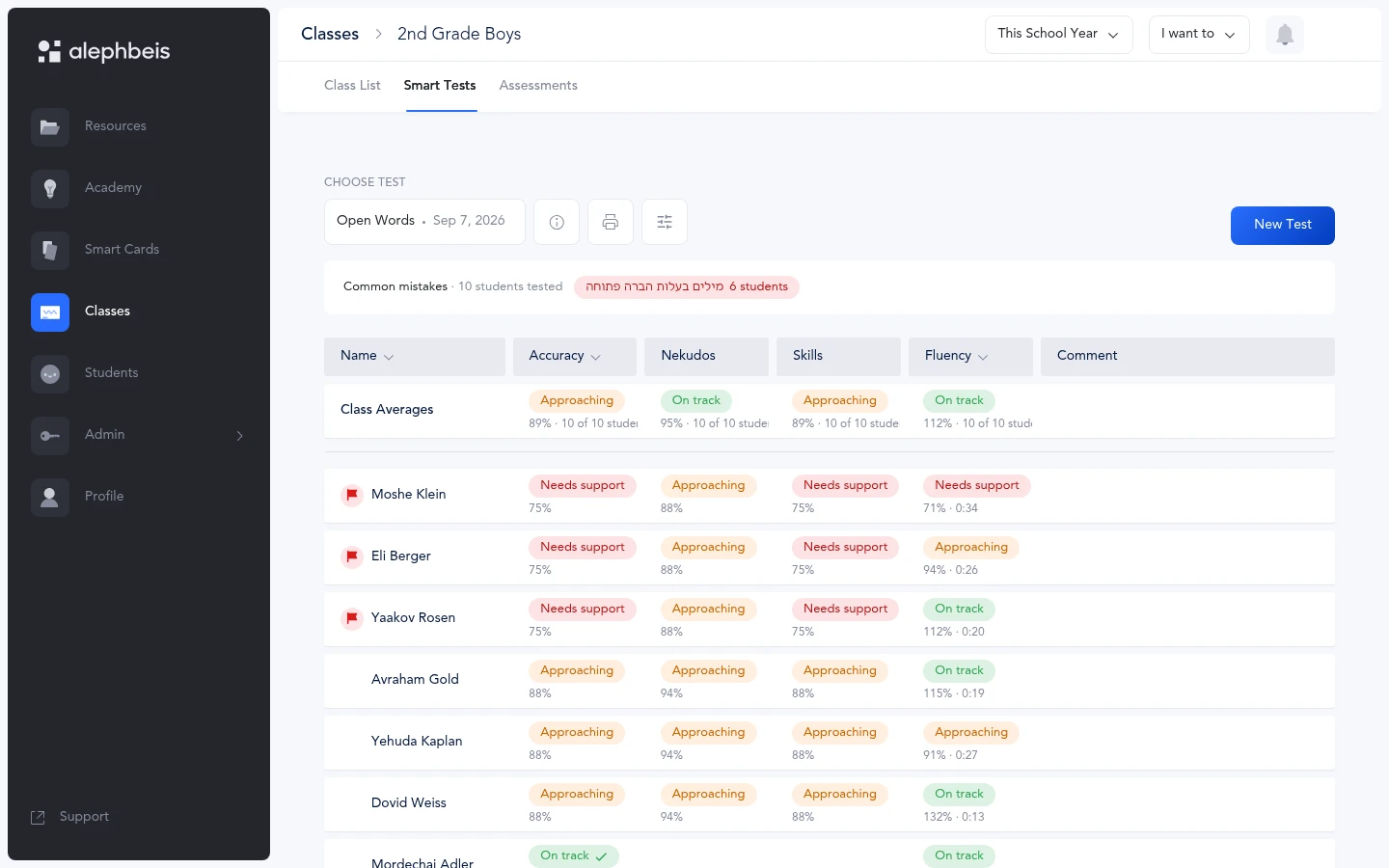The width and height of the screenshot is (1389, 868).
Task: Go to the alephbeis logo home
Action: (x=104, y=51)
